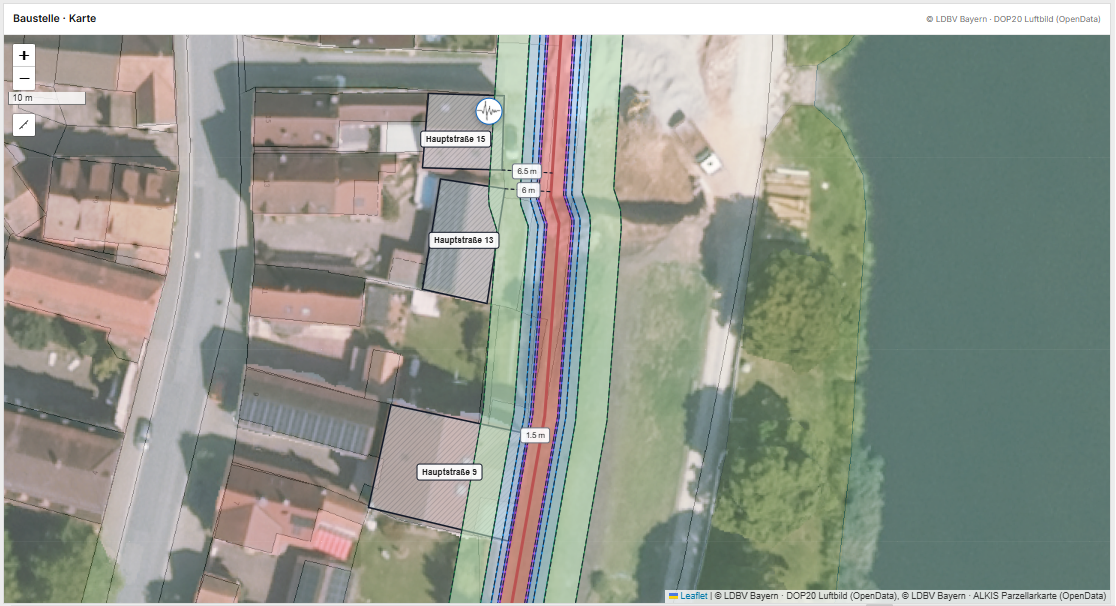The width and height of the screenshot is (1116, 606).
Task: Select the Hauptstraße 13 label
Action: point(463,240)
